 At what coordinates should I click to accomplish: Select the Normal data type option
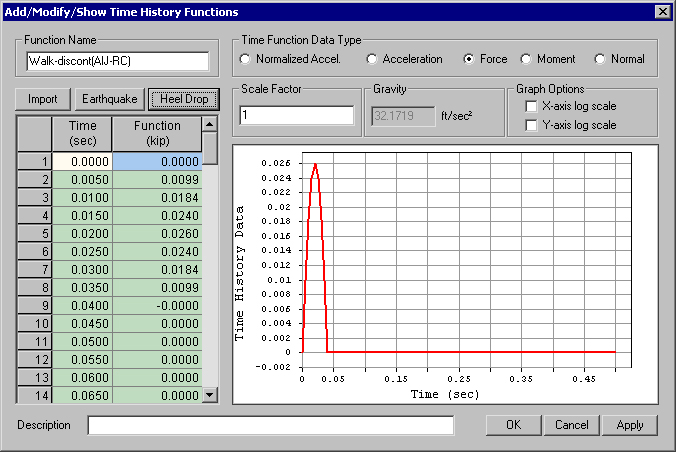(x=600, y=59)
